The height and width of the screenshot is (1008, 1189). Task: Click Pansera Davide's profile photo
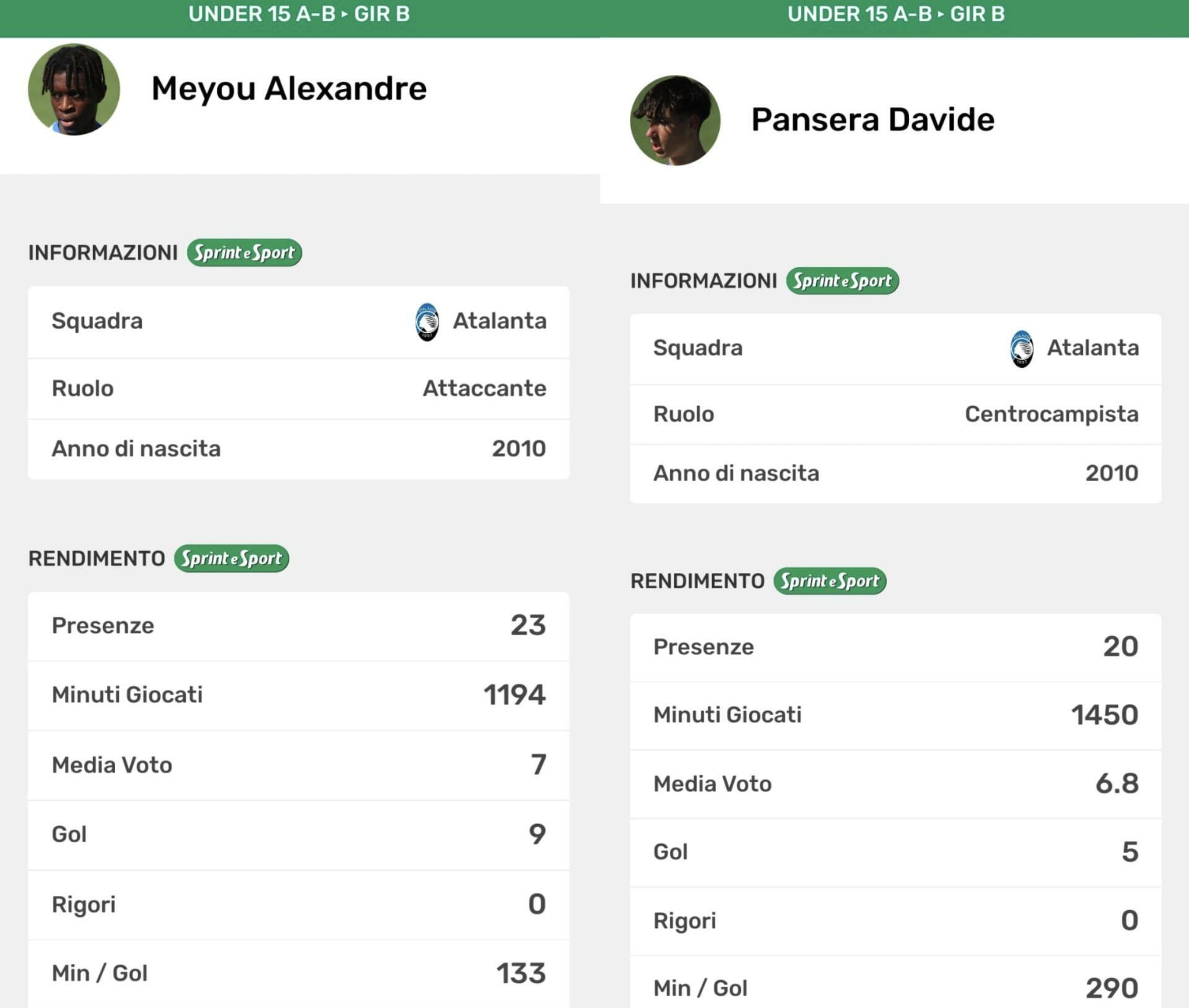(x=675, y=120)
